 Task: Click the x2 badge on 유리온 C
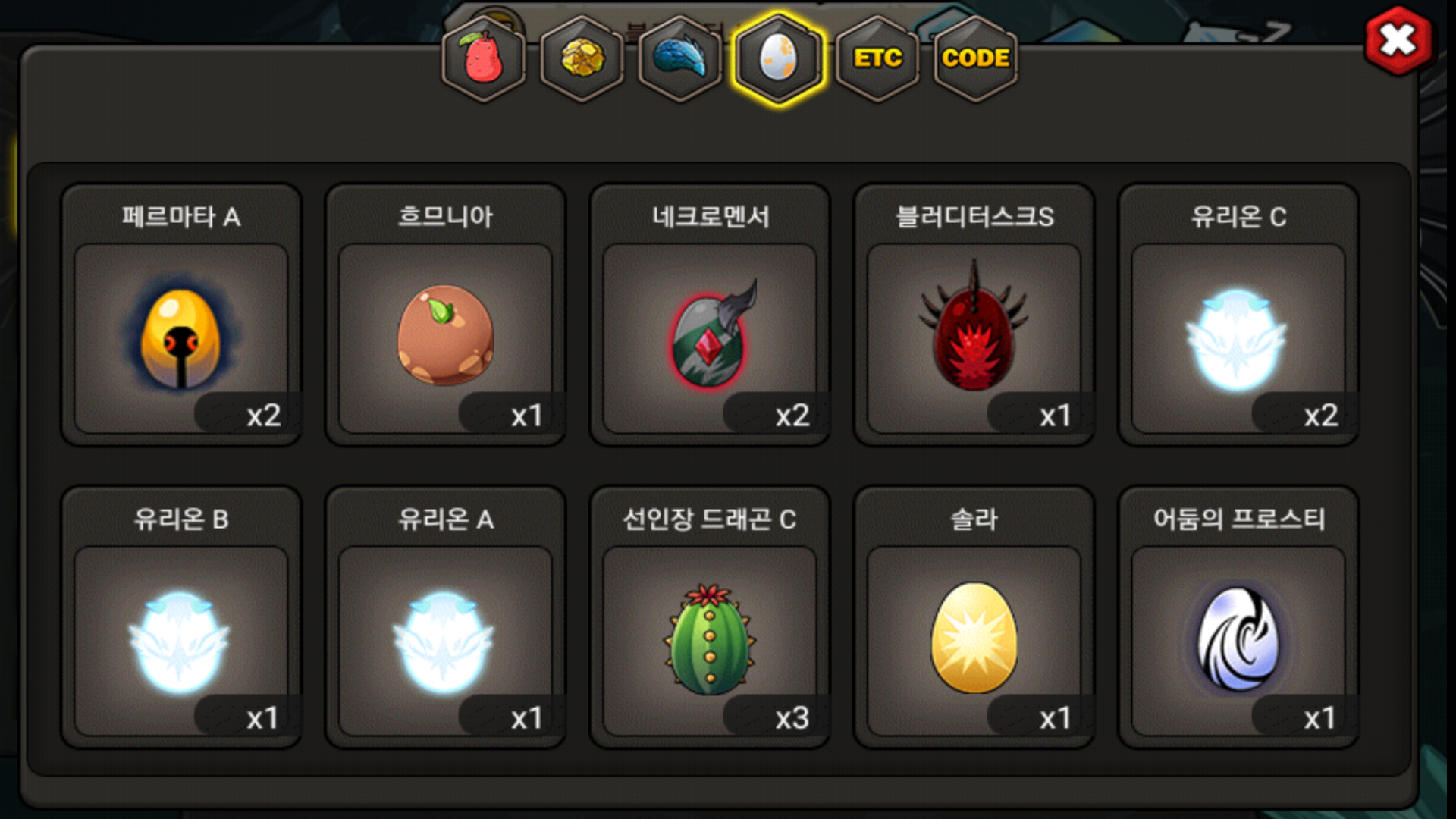1320,416
